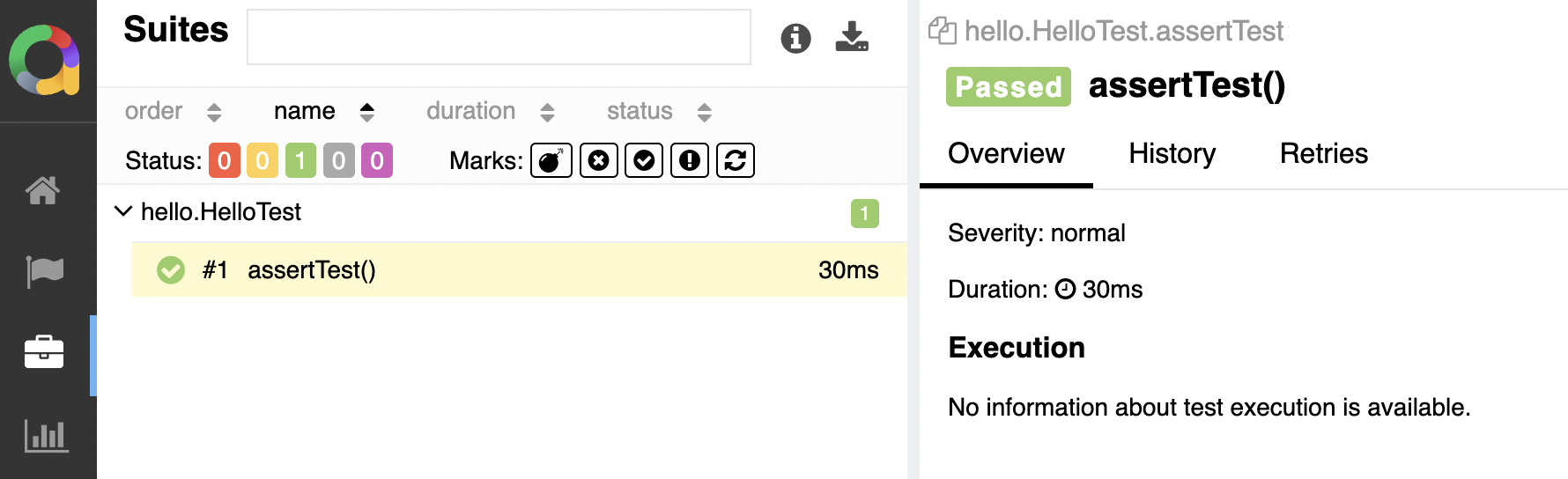The height and width of the screenshot is (479, 1568).
Task: Open Graphs via the bar chart icon
Action: (x=46, y=435)
